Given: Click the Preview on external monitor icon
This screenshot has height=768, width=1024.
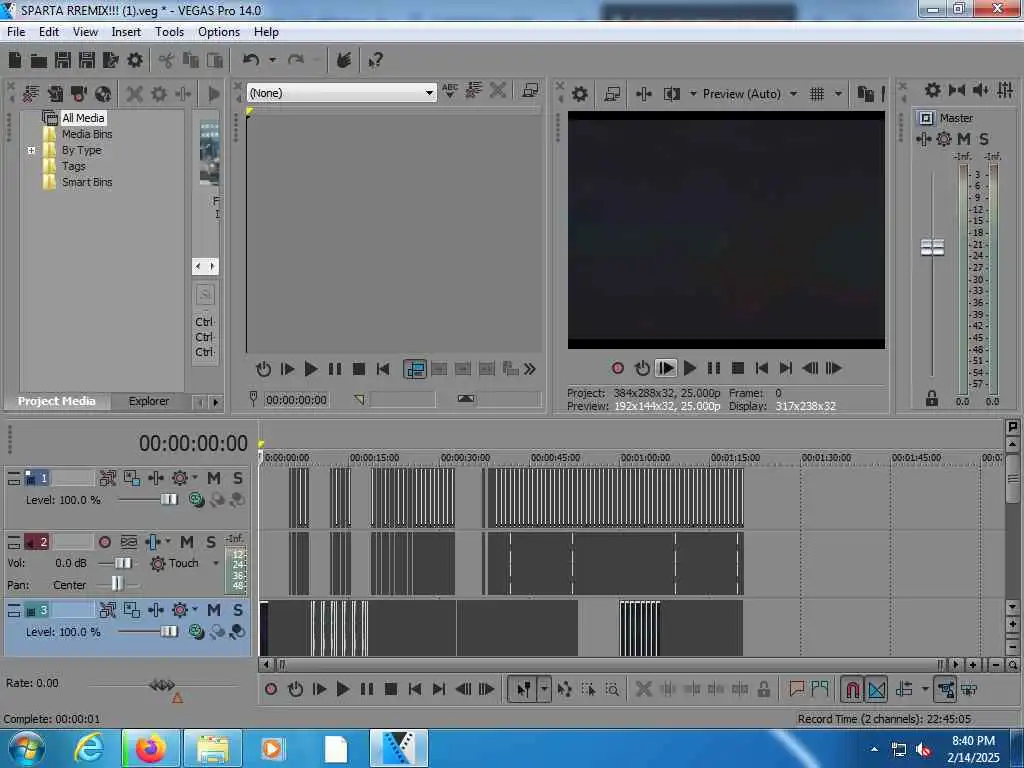Looking at the screenshot, I should (x=612, y=94).
